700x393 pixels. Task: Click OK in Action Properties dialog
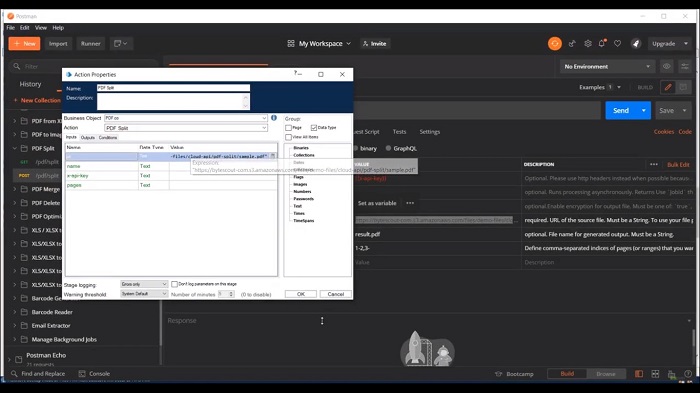click(301, 294)
